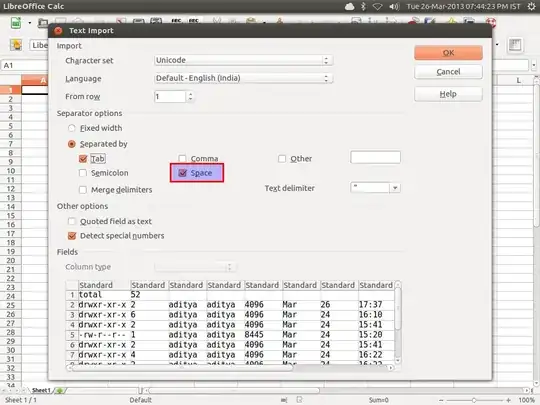
Task: Click 'Sum=0' in the status bar
Action: click(x=378, y=400)
